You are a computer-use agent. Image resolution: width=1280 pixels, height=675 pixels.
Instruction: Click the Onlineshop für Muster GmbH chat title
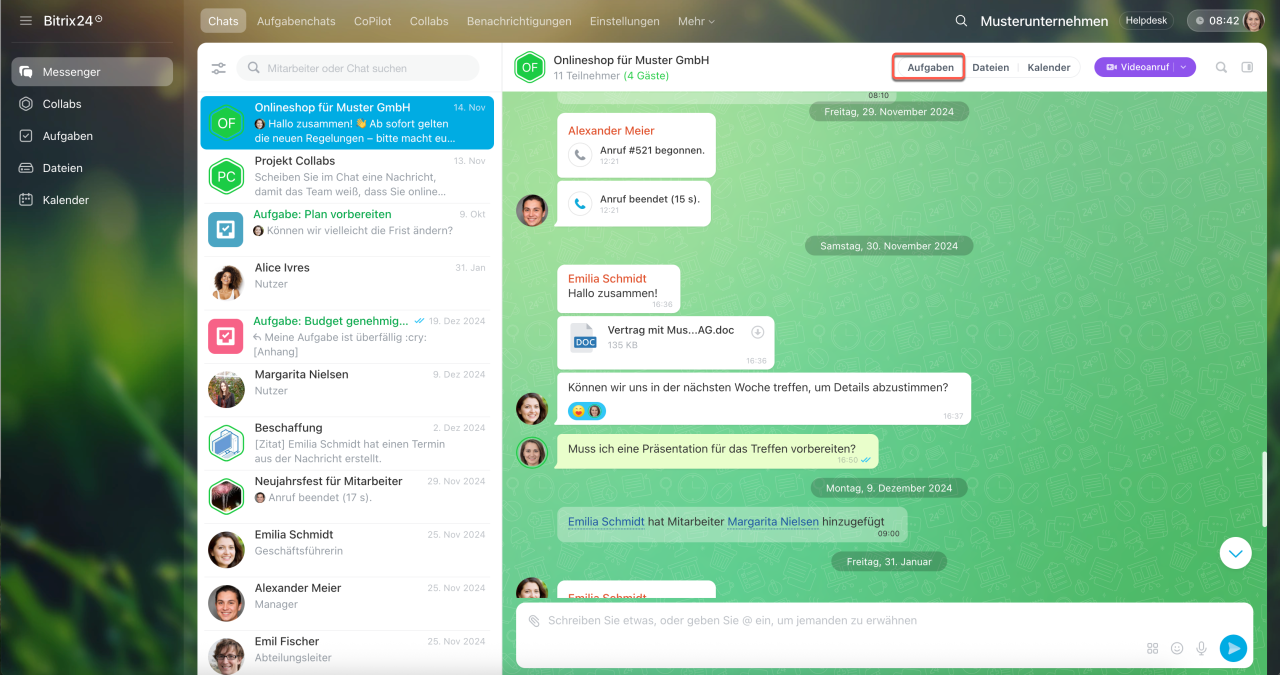[x=631, y=60]
